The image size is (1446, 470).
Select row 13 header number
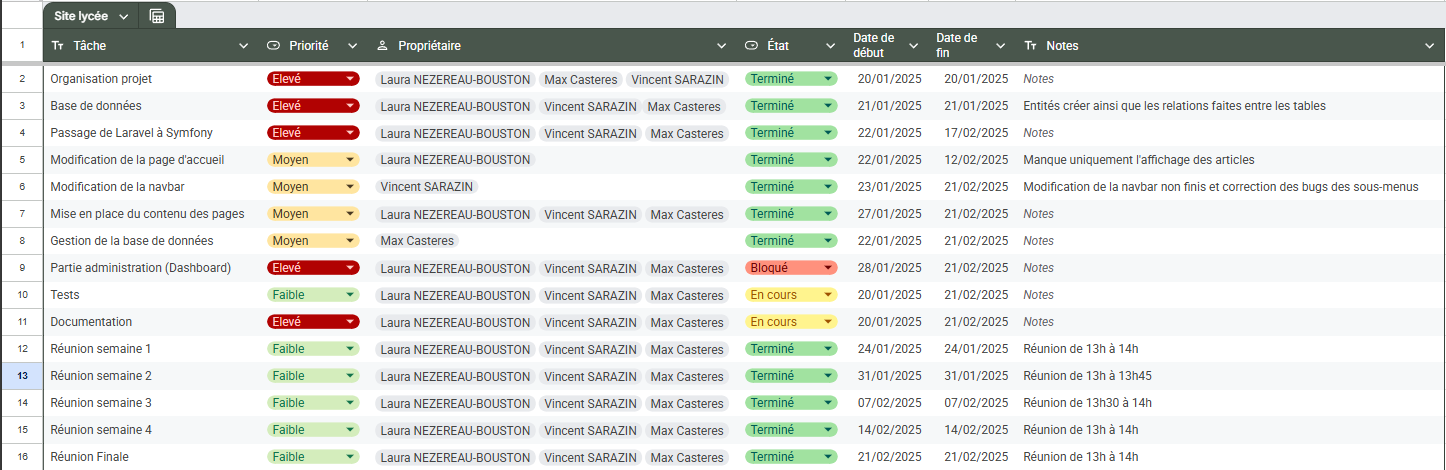click(x=21, y=376)
